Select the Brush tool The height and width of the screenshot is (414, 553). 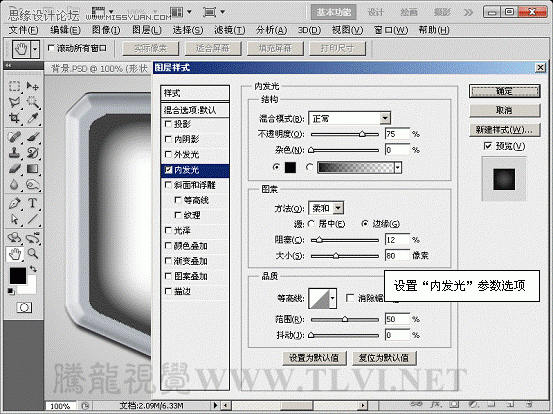32,136
